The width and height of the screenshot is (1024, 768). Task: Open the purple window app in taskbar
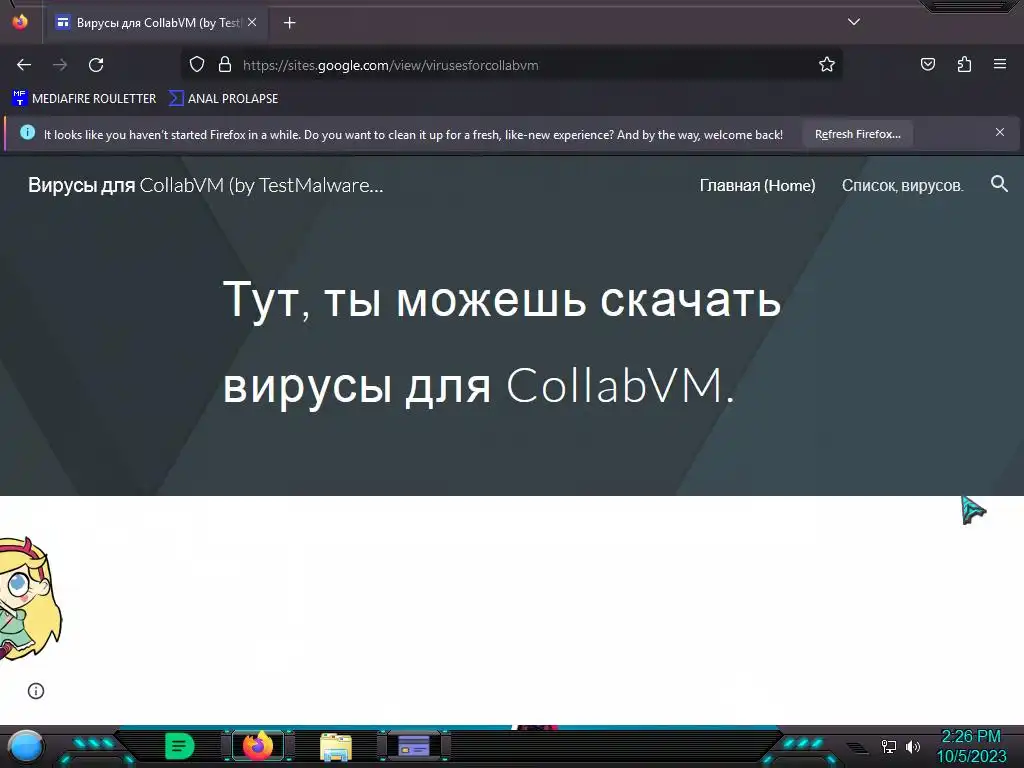[x=414, y=745]
